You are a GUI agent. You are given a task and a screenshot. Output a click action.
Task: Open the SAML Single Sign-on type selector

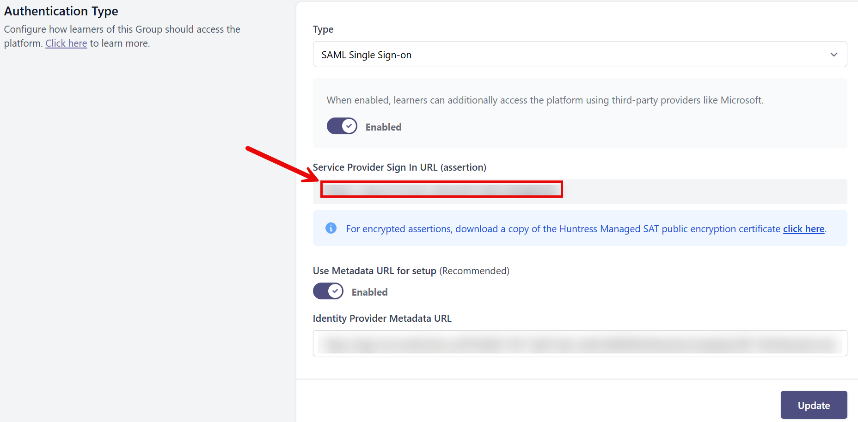pyautogui.click(x=579, y=55)
